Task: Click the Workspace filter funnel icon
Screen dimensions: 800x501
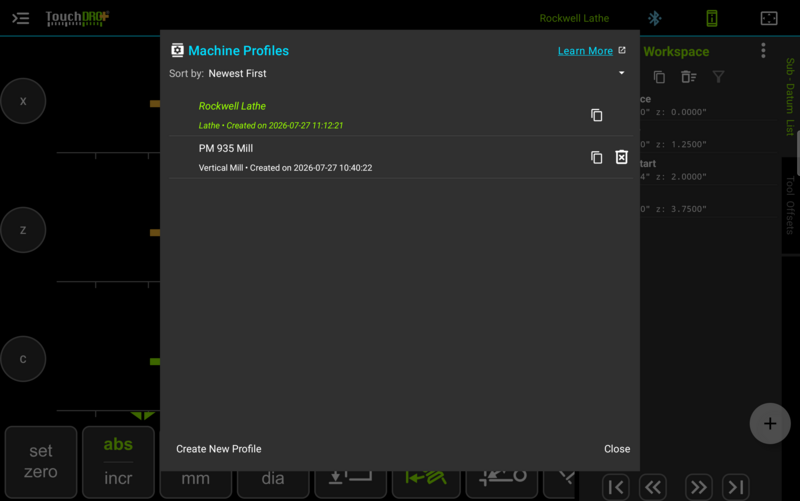Action: [718, 77]
